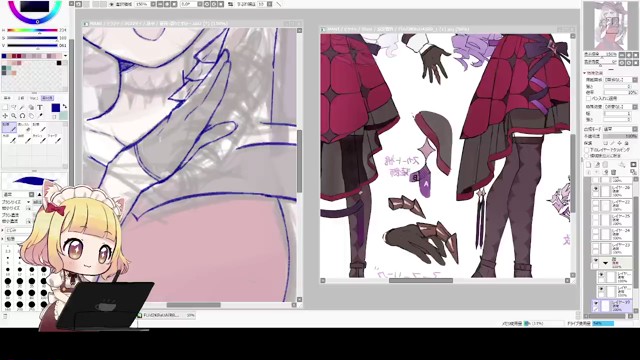Select the shape tool icon
640x360 pixels.
click(31, 107)
